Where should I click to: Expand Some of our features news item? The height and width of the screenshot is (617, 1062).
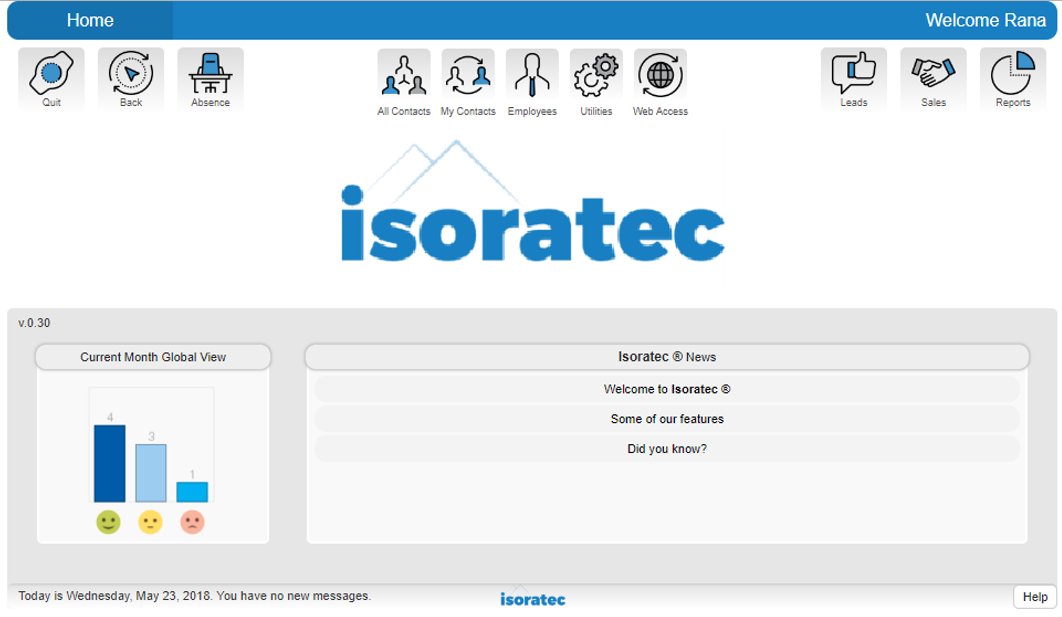[x=667, y=419]
